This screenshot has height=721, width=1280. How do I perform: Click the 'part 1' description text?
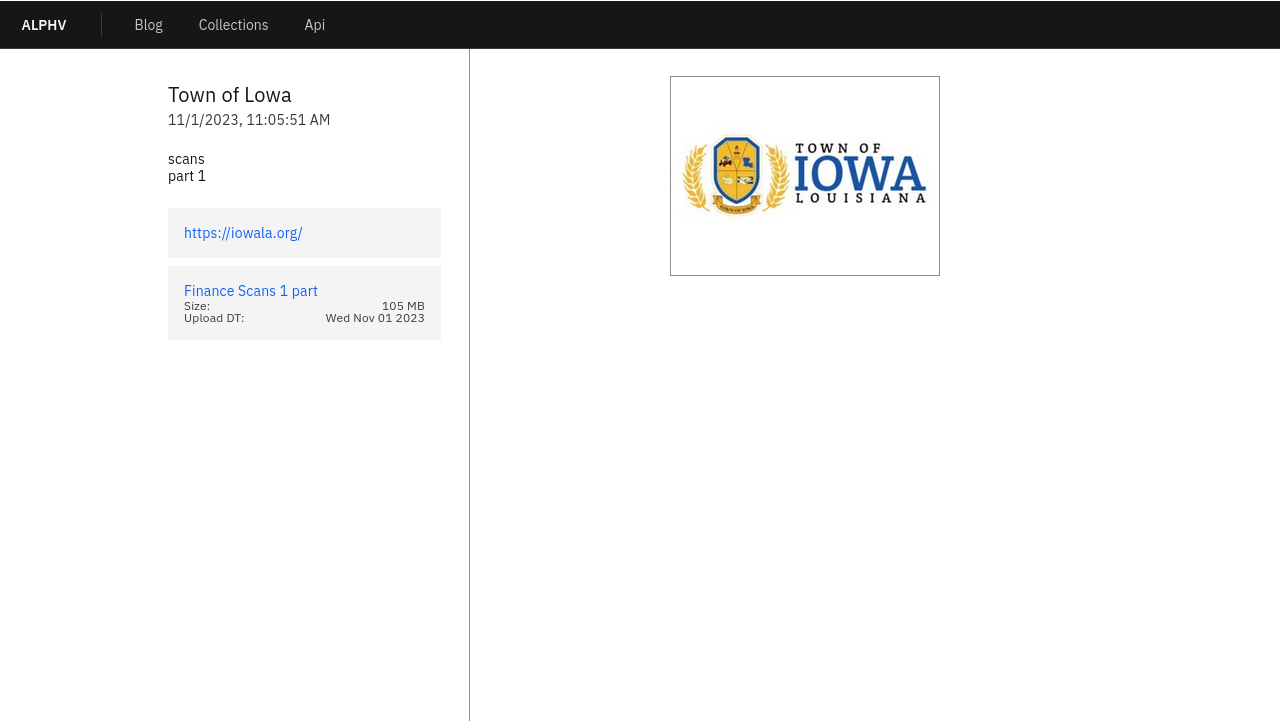[187, 176]
